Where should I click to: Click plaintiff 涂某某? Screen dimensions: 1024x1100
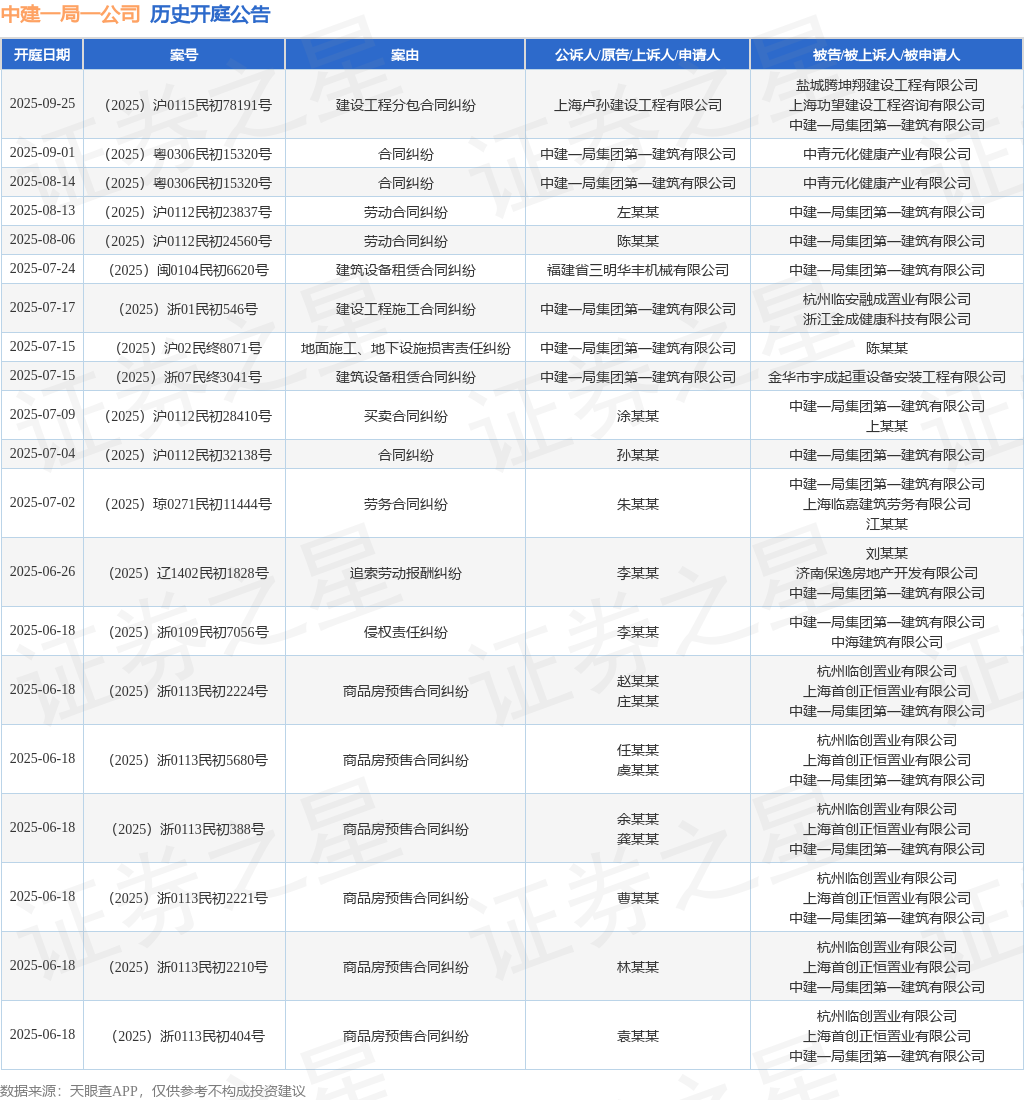tap(638, 416)
